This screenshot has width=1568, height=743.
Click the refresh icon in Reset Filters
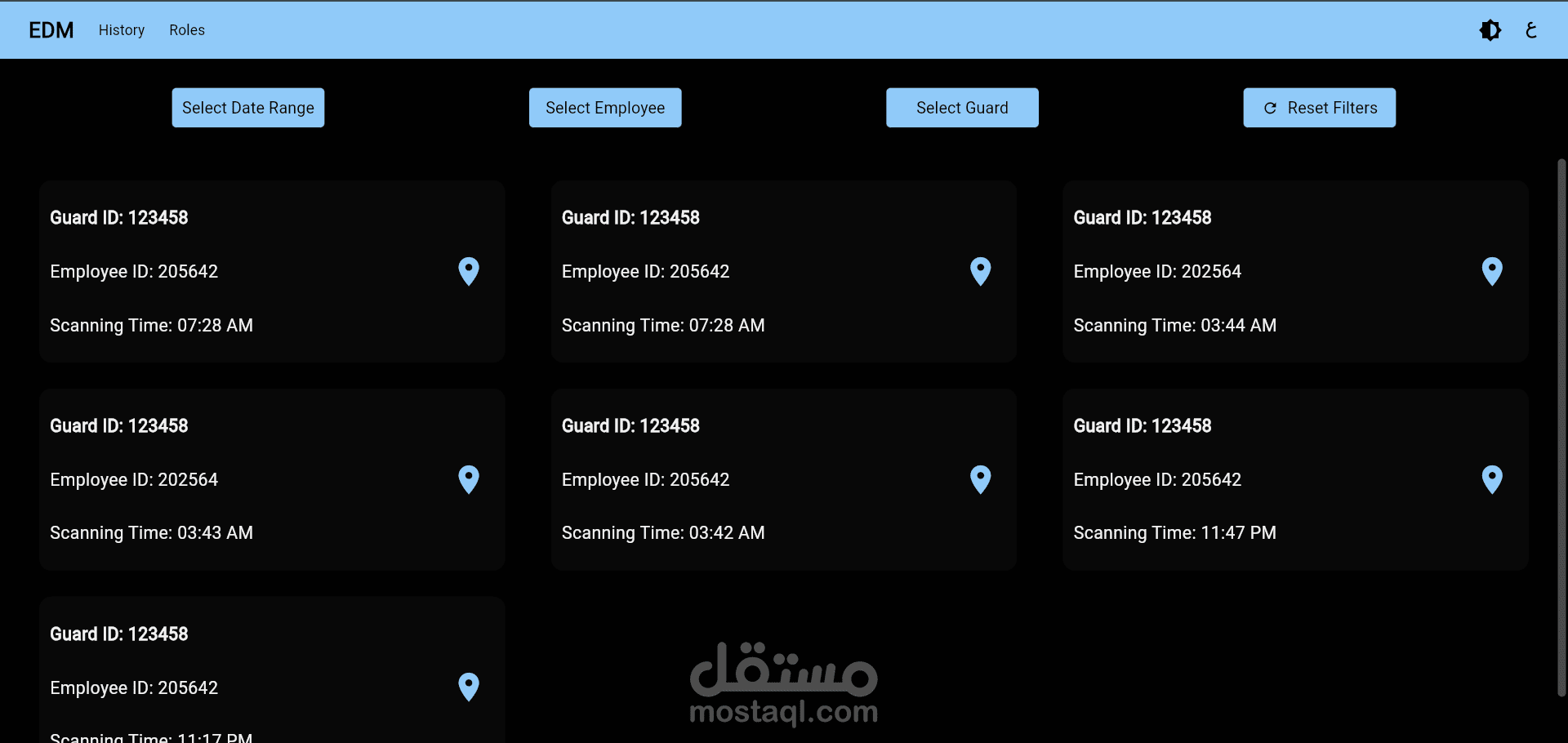1270,108
